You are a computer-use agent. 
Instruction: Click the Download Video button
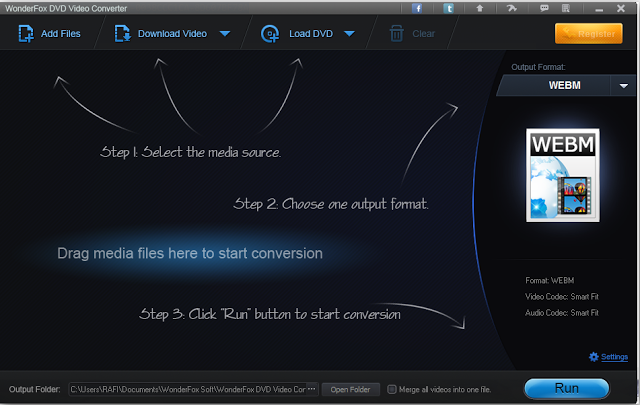[161, 33]
